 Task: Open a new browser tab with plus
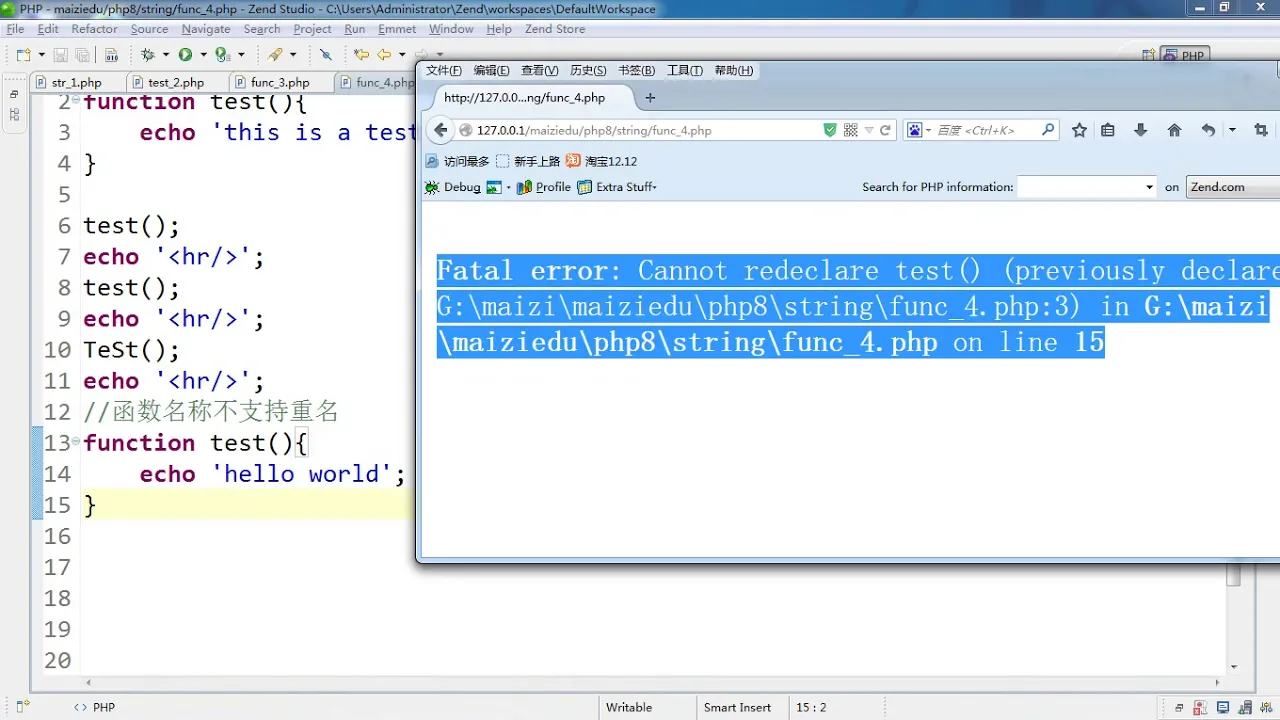(650, 98)
